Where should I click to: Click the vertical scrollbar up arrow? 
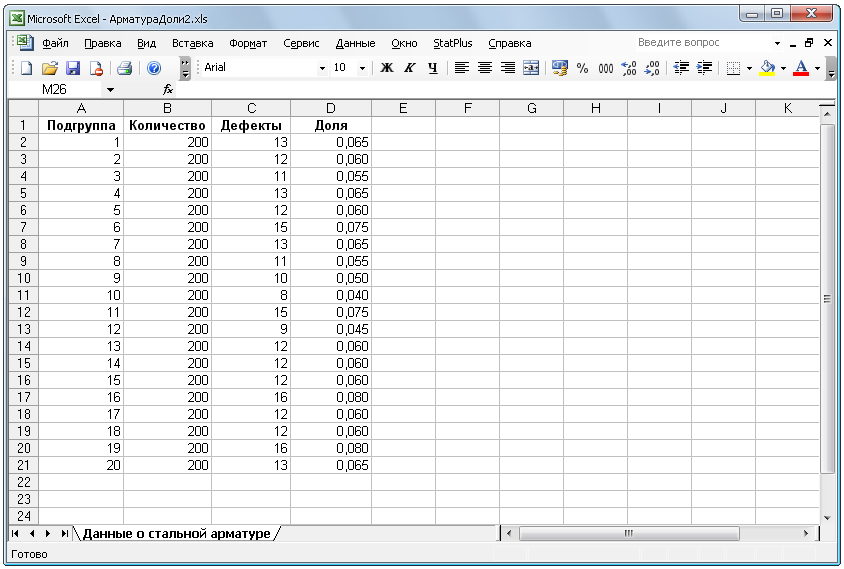827,114
